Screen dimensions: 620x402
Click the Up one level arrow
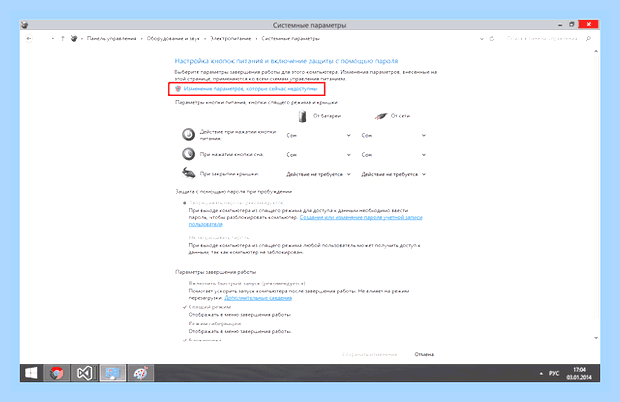pyautogui.click(x=62, y=39)
